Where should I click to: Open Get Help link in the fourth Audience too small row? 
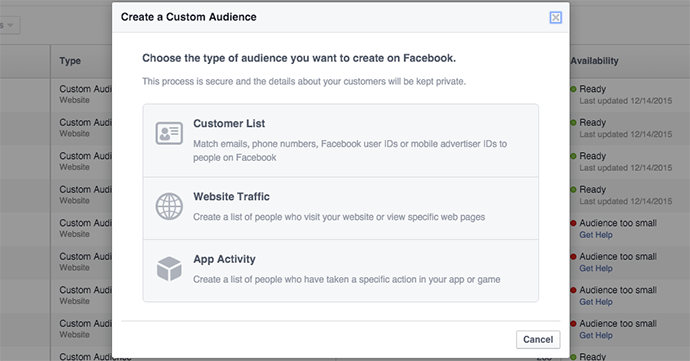(x=596, y=335)
